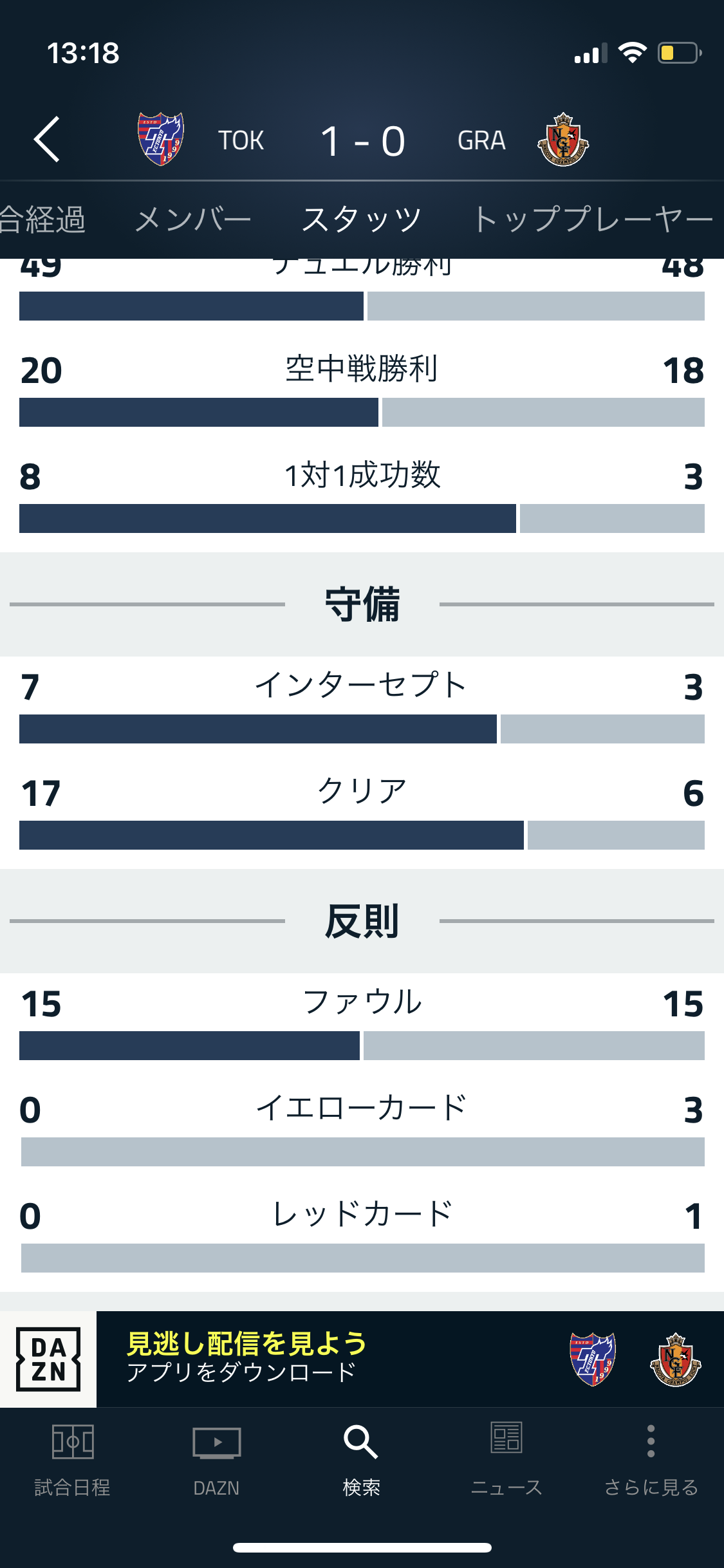The width and height of the screenshot is (724, 1568).
Task: Tap the 検索 search magnifier icon
Action: 361,1442
